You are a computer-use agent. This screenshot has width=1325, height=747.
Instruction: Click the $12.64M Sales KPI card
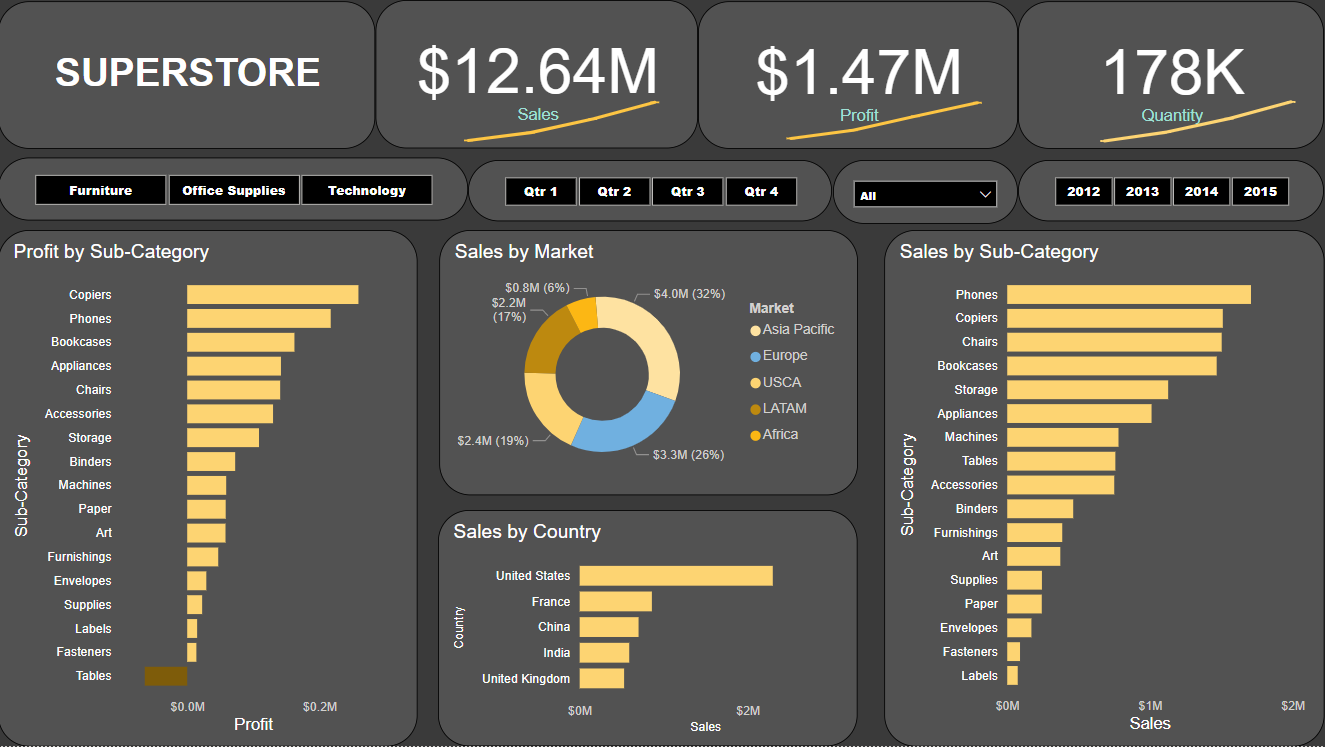(537, 72)
